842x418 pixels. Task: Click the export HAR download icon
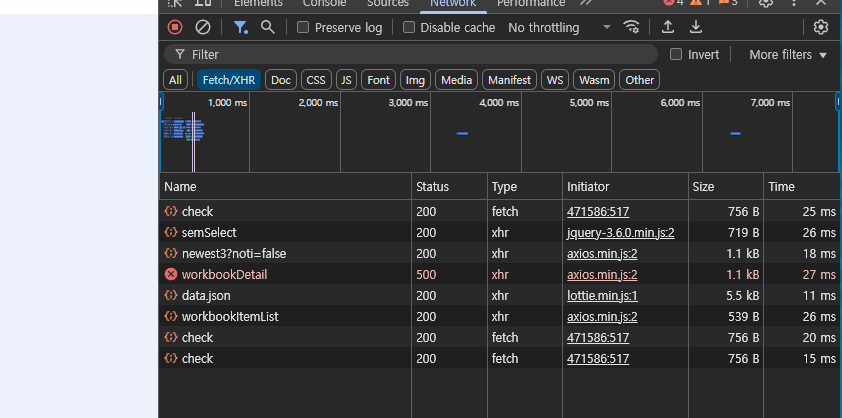[x=696, y=27]
